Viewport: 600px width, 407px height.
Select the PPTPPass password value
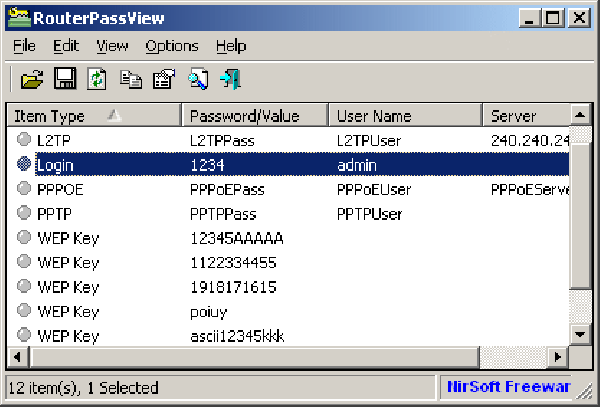click(223, 214)
